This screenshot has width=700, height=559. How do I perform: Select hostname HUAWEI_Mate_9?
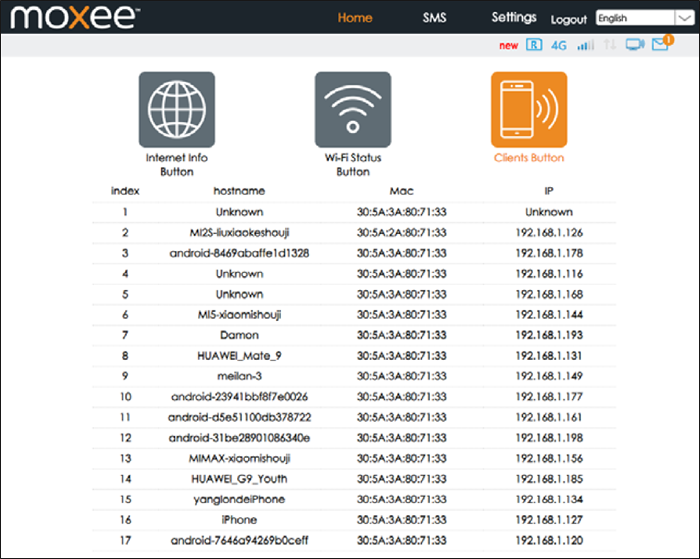click(x=239, y=356)
